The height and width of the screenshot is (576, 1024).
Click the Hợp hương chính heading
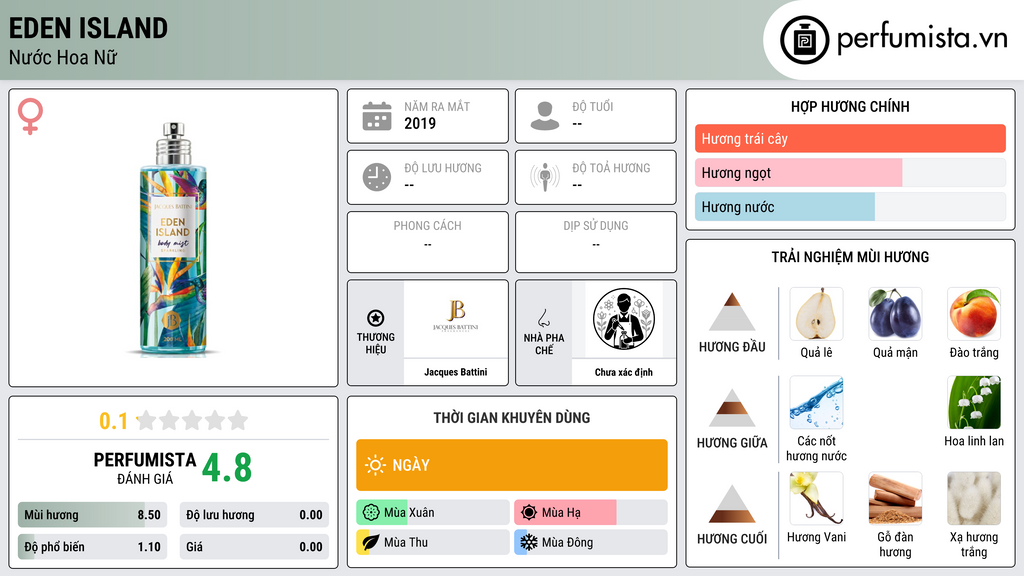pyautogui.click(x=850, y=106)
